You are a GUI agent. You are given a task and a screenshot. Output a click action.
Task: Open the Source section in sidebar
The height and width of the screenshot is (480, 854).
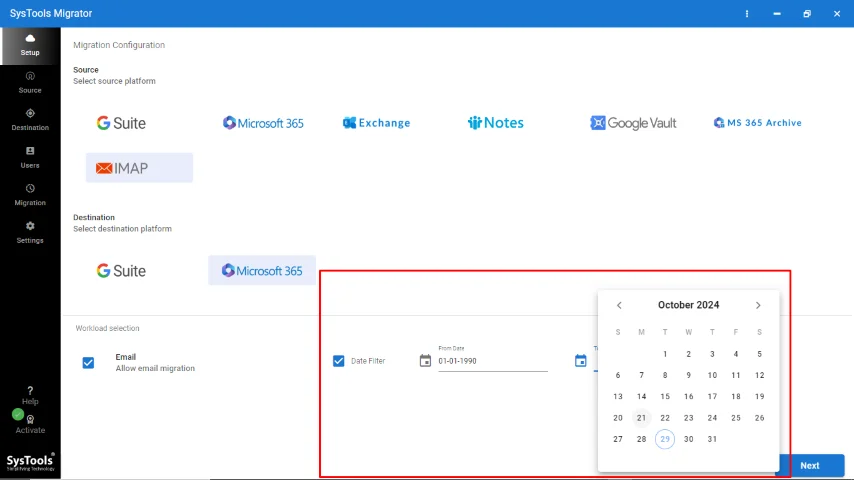click(x=30, y=83)
